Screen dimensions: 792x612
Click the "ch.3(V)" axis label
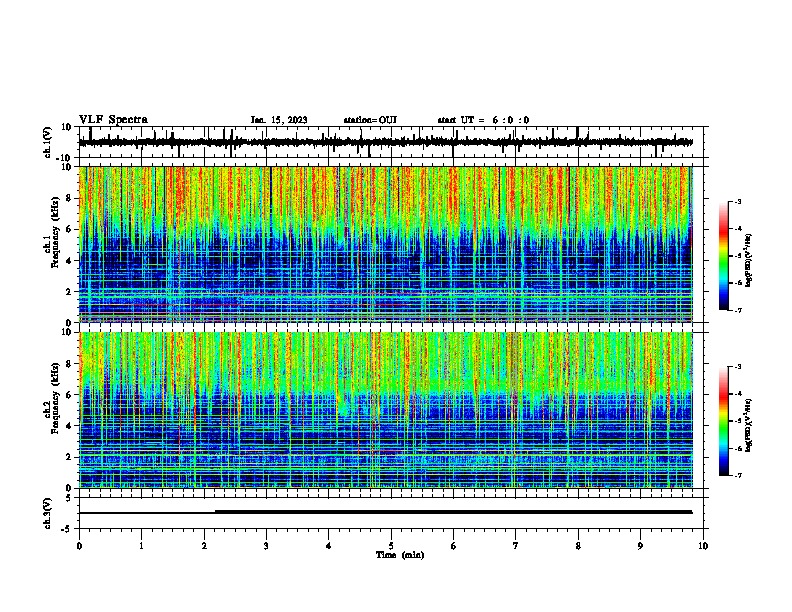pyautogui.click(x=48, y=513)
